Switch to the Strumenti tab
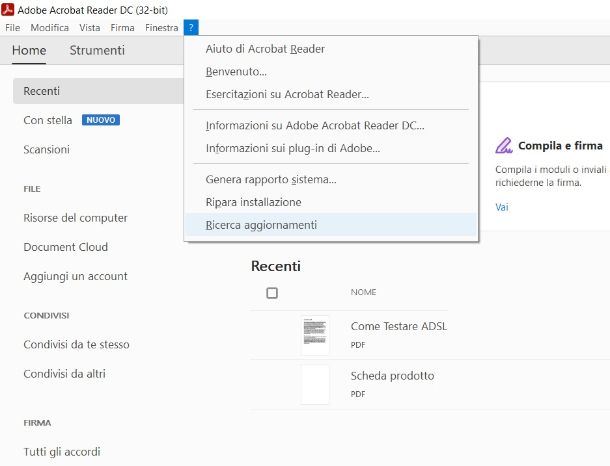Viewport: 610px width, 466px height. (x=97, y=51)
